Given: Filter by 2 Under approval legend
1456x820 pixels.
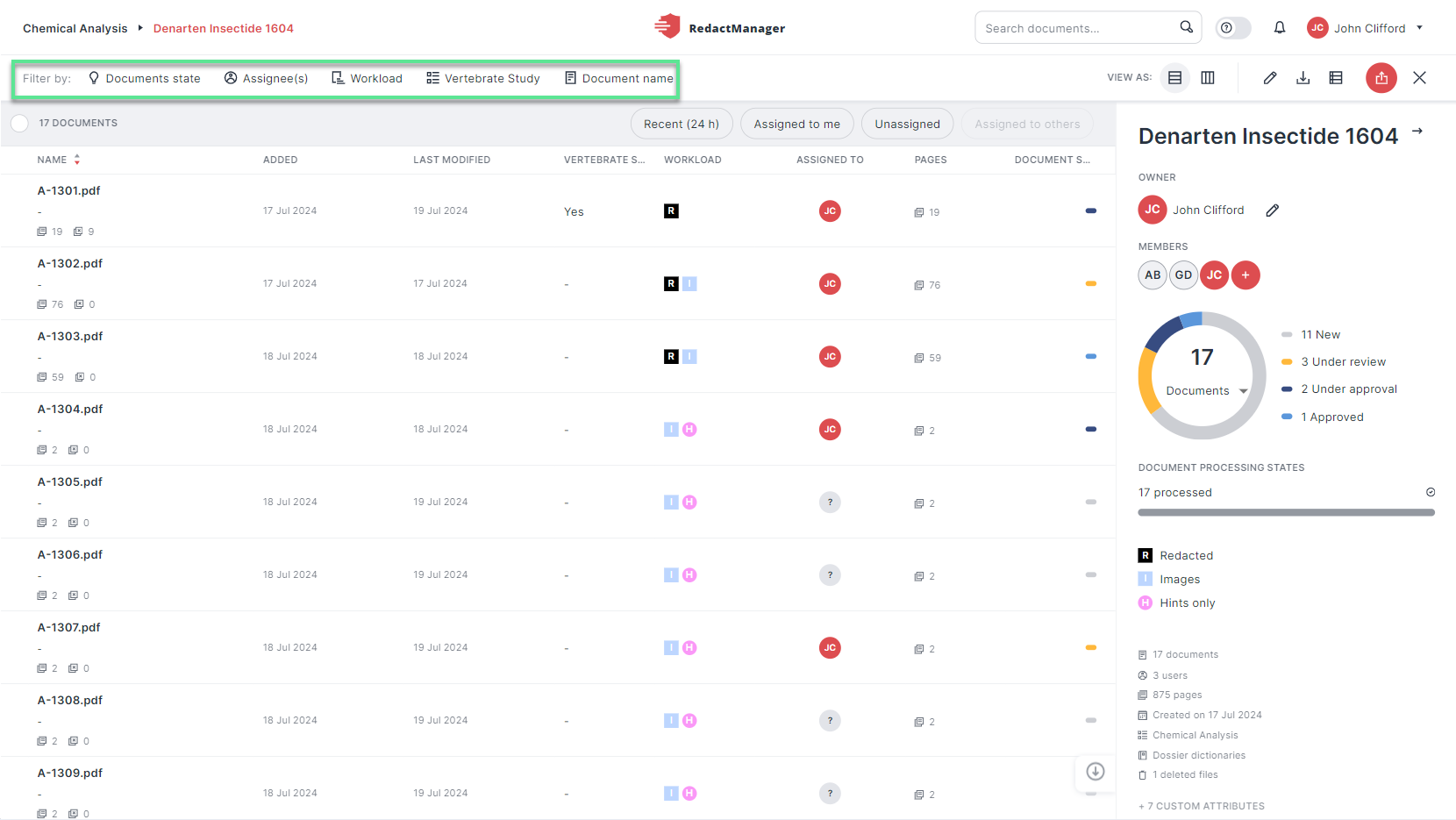Looking at the screenshot, I should [1339, 389].
